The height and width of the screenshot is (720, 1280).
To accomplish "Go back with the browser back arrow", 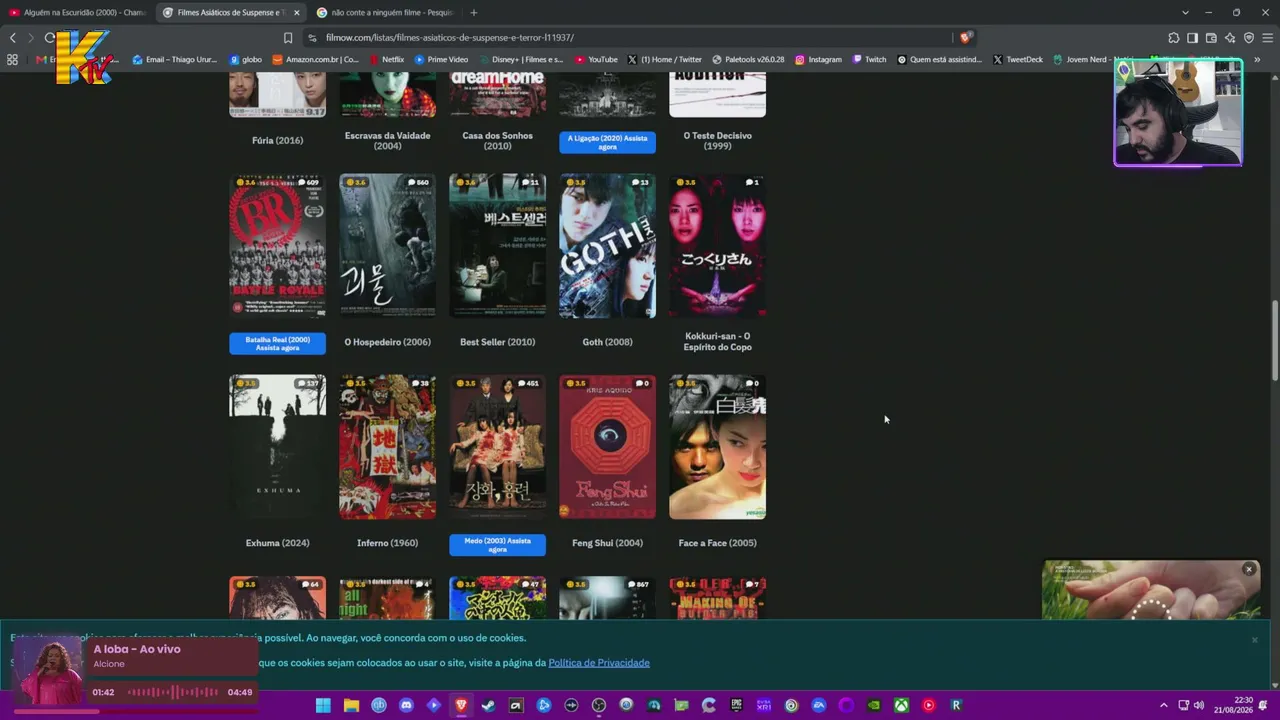I will click(x=12, y=38).
